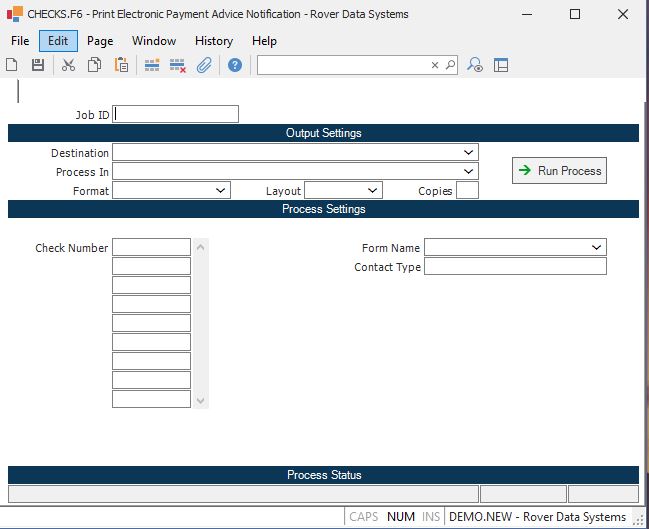The height and width of the screenshot is (529, 649).
Task: Open the History menu
Action: (x=214, y=41)
